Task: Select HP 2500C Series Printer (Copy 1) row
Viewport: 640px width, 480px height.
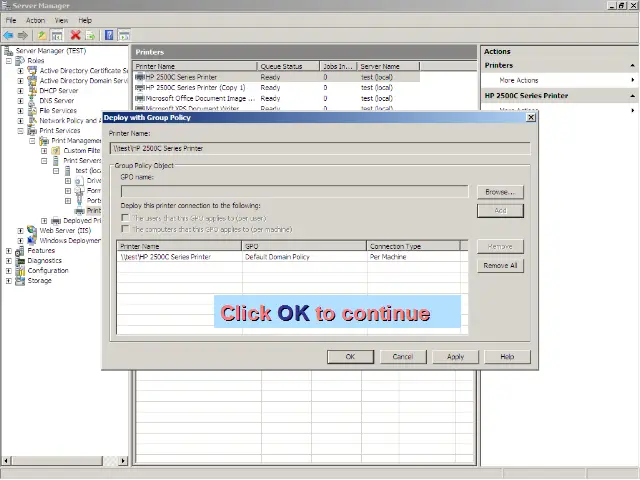Action: pos(276,88)
